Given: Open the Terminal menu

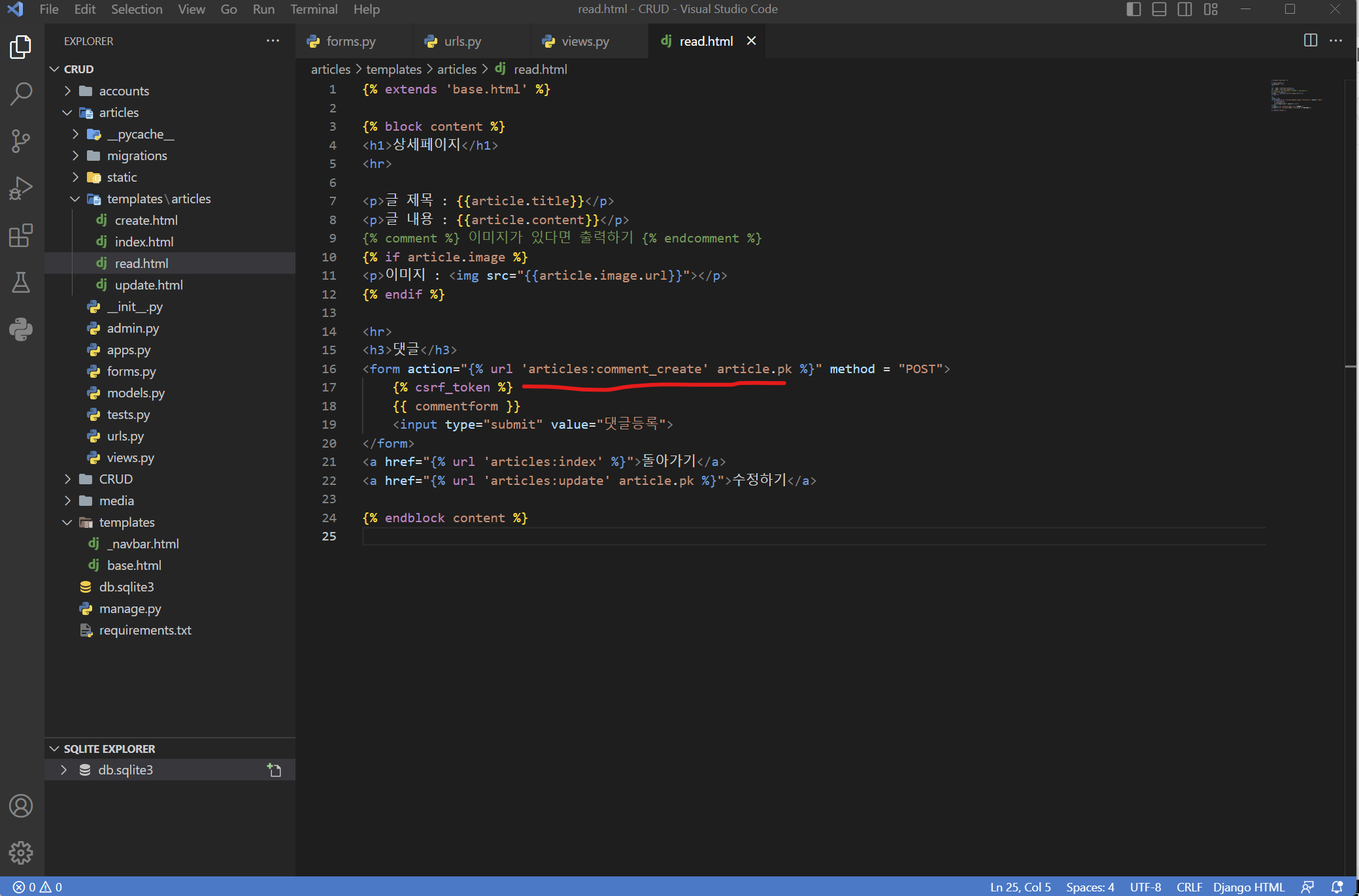Looking at the screenshot, I should [x=314, y=9].
